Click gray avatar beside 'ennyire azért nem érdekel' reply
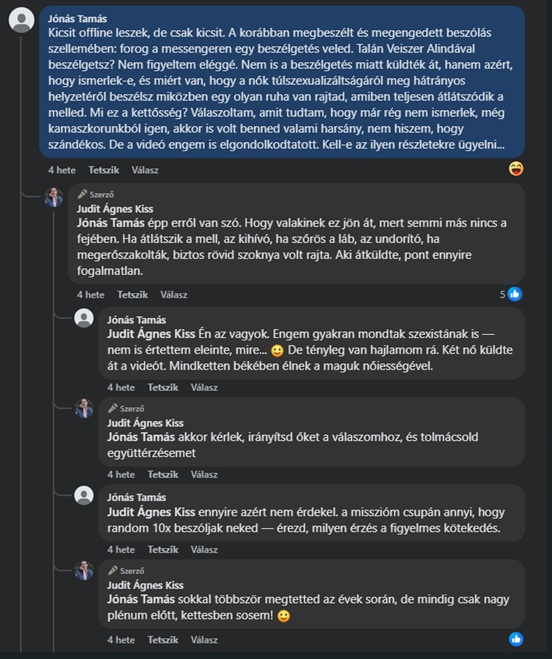The image size is (552, 659). tap(84, 496)
